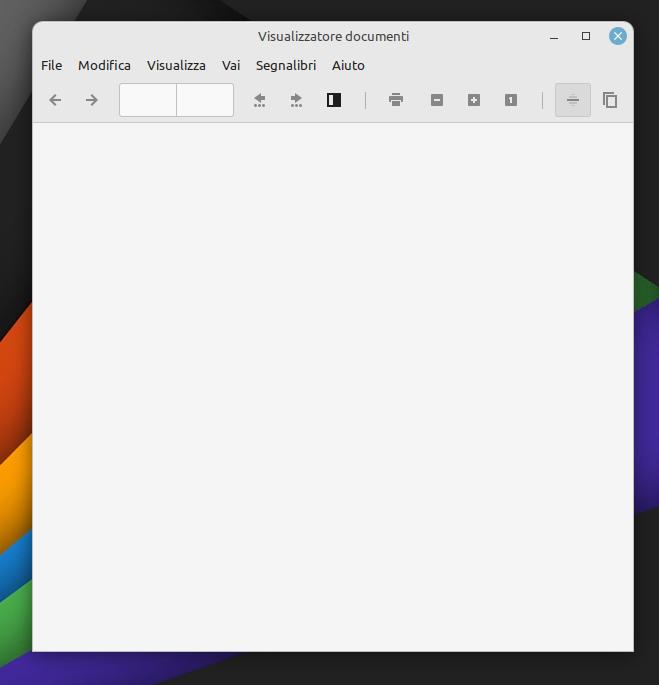
Task: Click the zoom out icon
Action: pos(437,100)
